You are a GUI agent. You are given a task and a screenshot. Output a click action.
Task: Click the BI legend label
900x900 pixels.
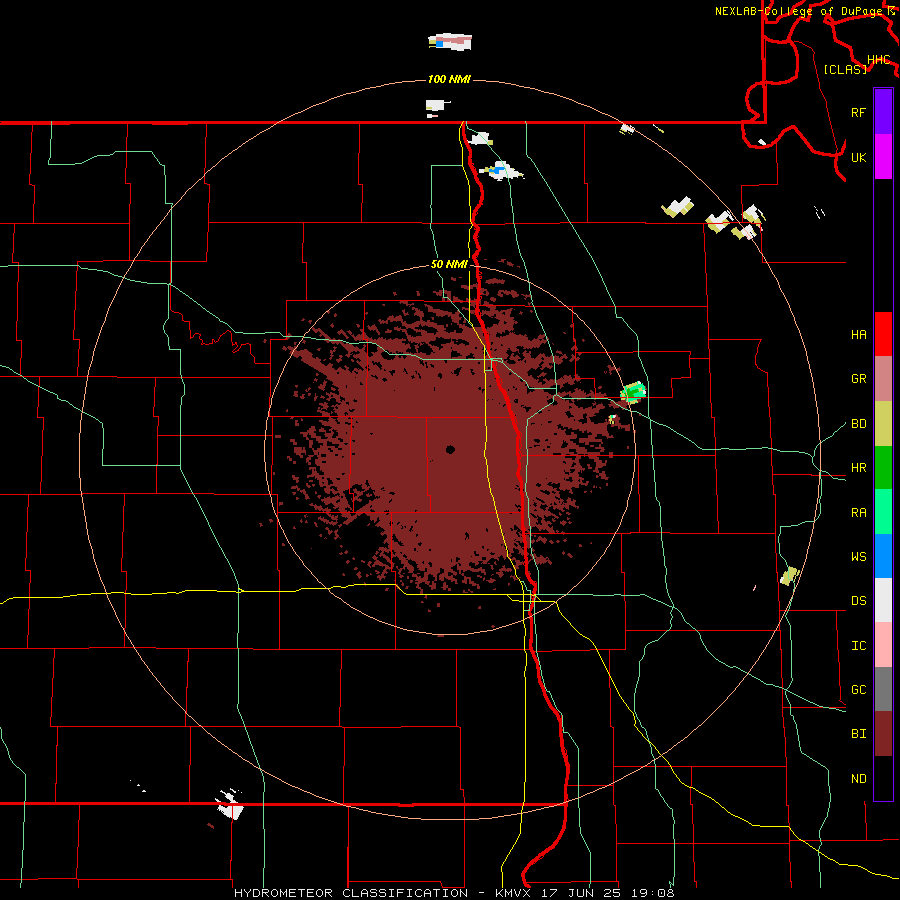point(858,734)
